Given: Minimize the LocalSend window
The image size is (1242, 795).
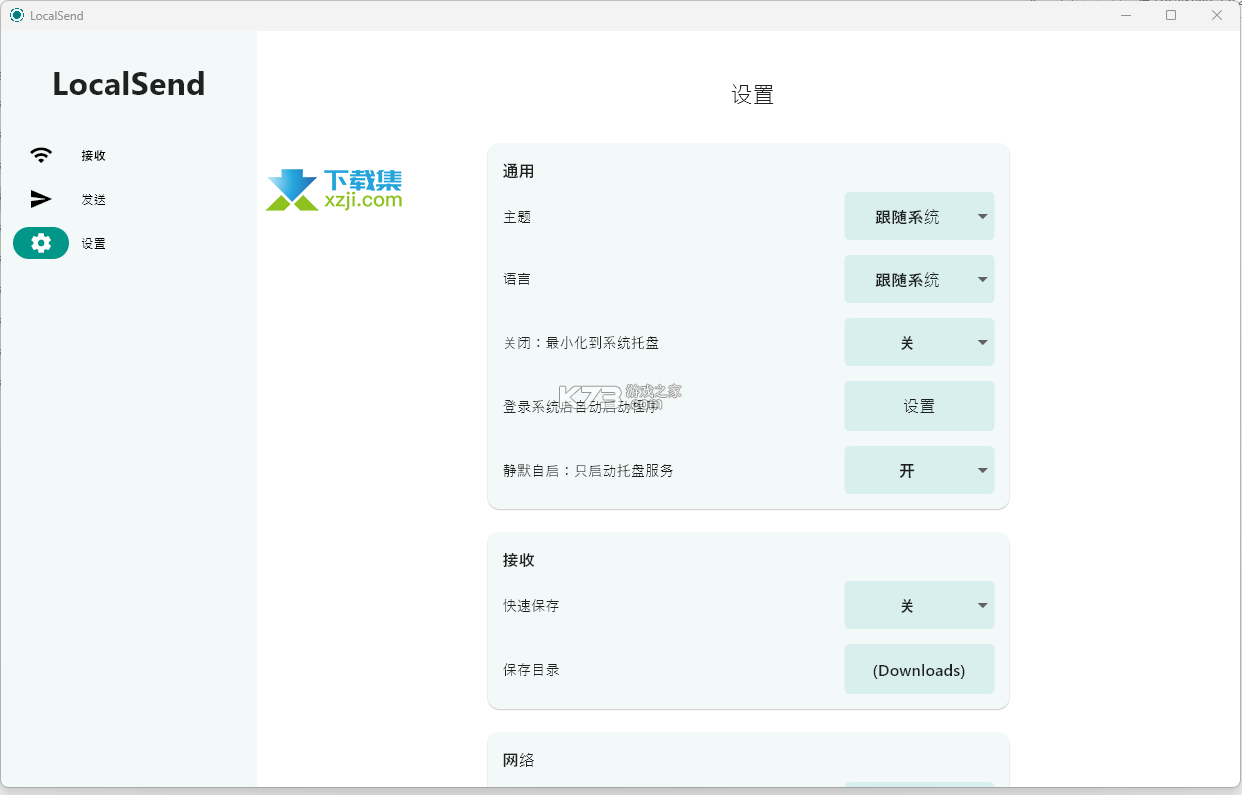Looking at the screenshot, I should point(1126,15).
